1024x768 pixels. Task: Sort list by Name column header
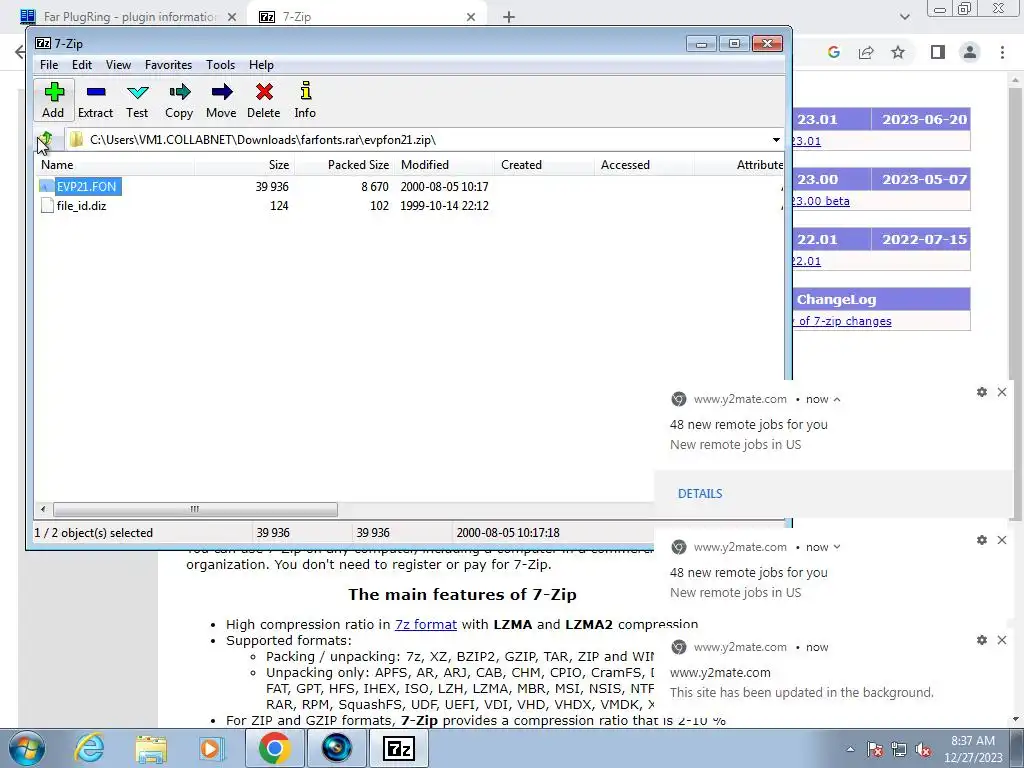point(114,165)
